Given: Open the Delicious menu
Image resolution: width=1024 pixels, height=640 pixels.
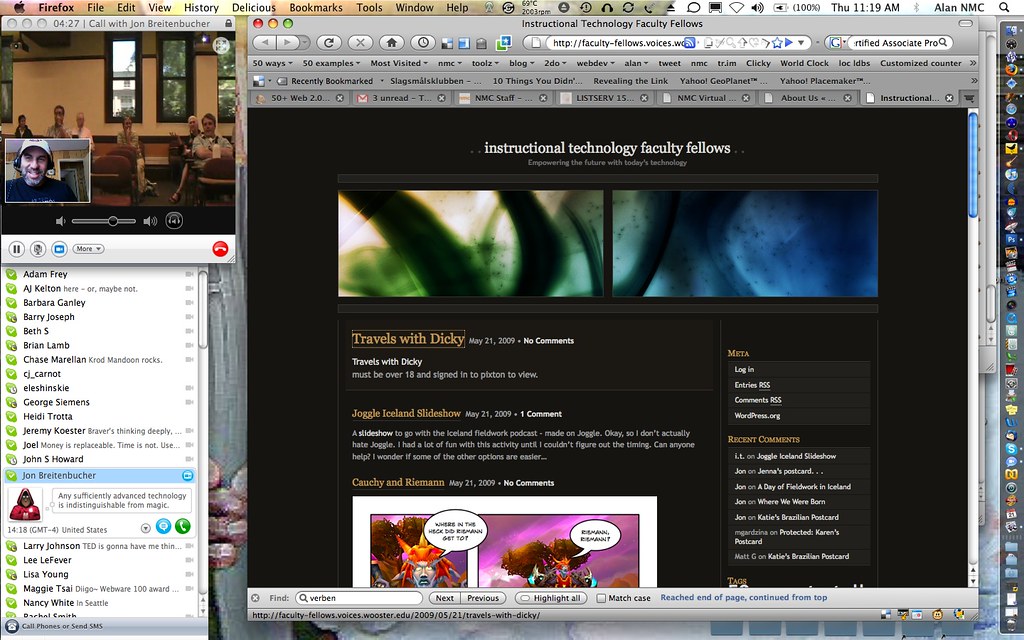Looking at the screenshot, I should pos(253,8).
